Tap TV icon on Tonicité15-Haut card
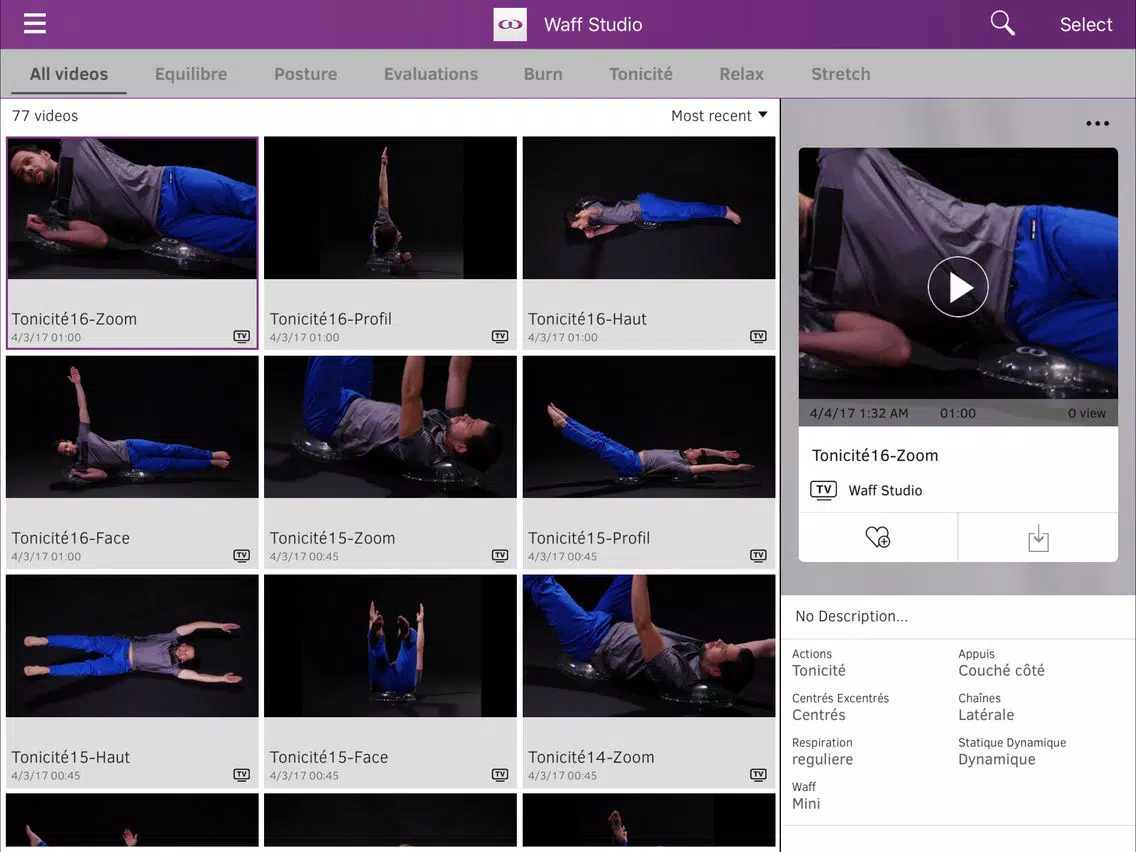1136x852 pixels. (241, 774)
